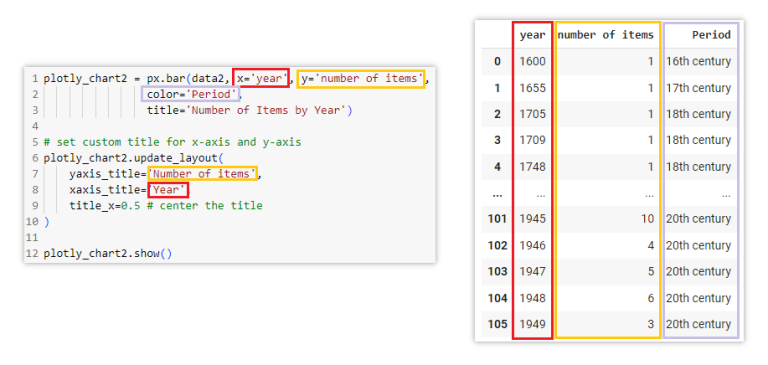Viewport: 768px width, 365px height.
Task: Click the comment on code line 5
Action: (172, 143)
